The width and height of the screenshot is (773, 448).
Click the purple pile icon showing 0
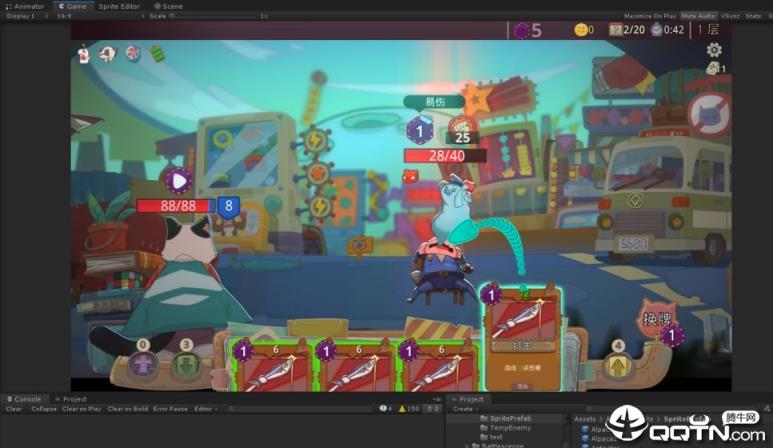click(x=143, y=363)
